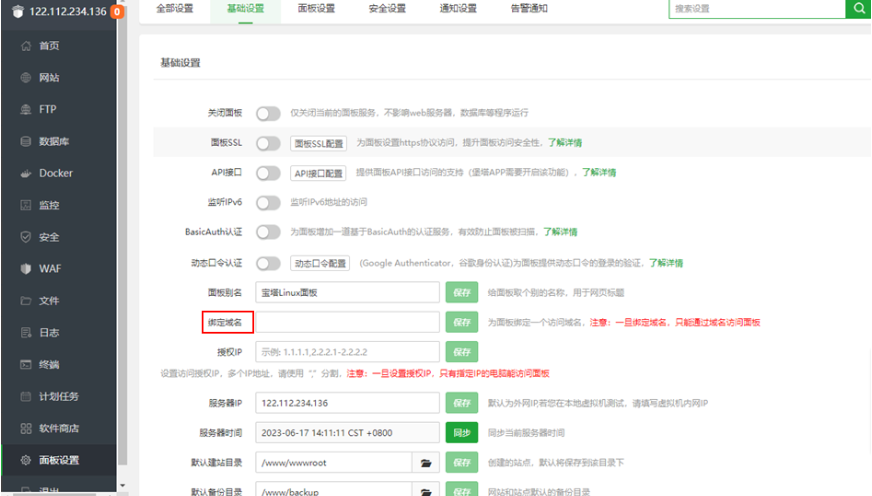The image size is (872, 496).
Task: Click the 软件商店 app store icon
Action: point(26,429)
